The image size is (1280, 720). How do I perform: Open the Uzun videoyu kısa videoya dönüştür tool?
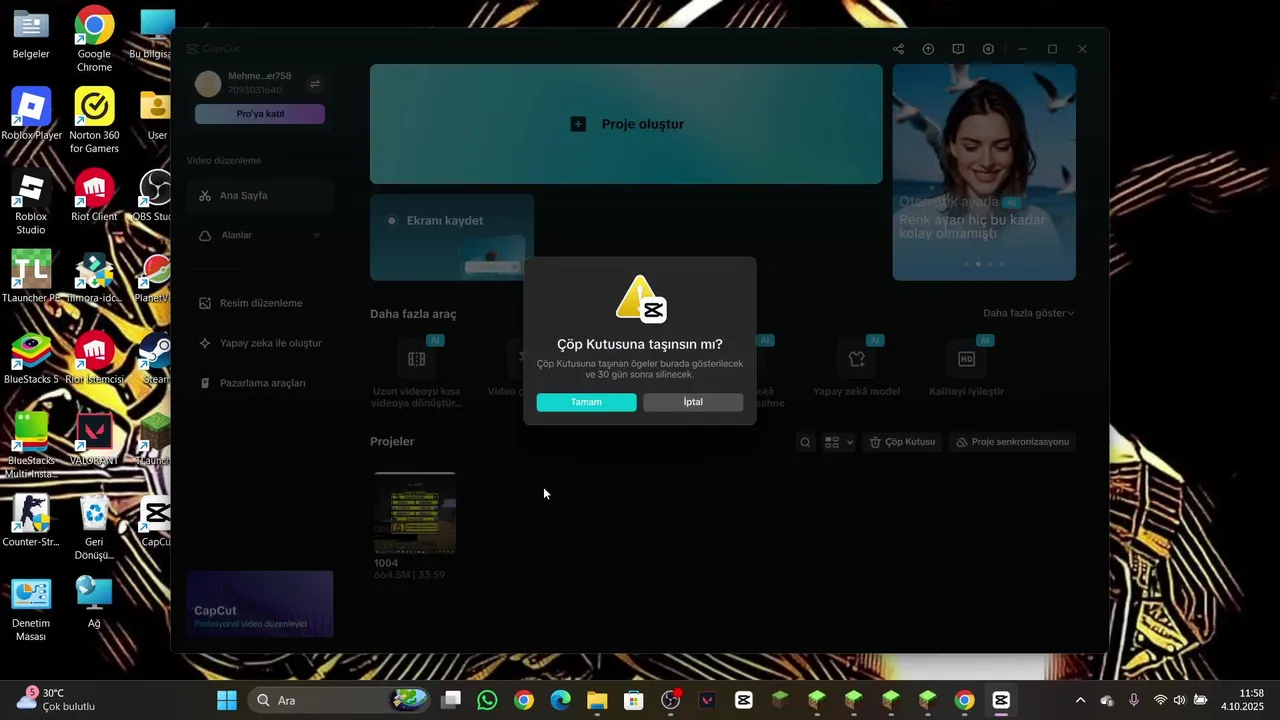[x=416, y=373]
